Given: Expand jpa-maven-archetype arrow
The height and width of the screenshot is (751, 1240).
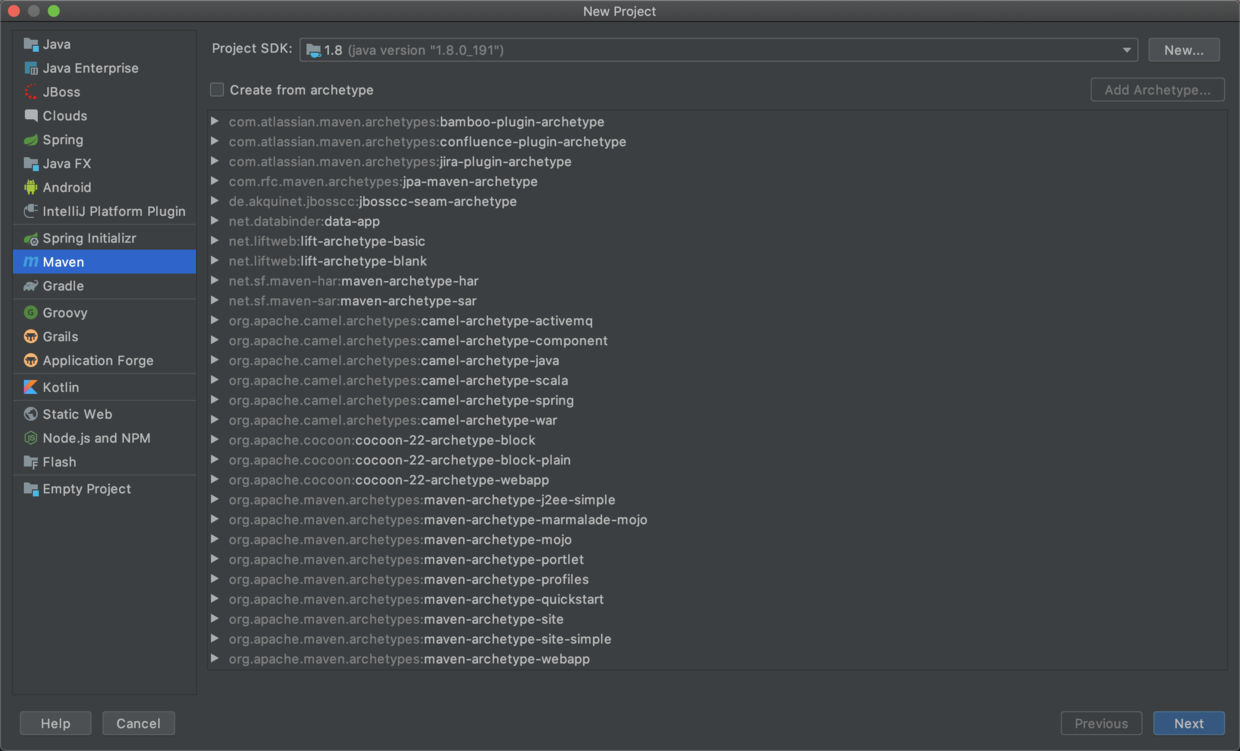Looking at the screenshot, I should 215,182.
